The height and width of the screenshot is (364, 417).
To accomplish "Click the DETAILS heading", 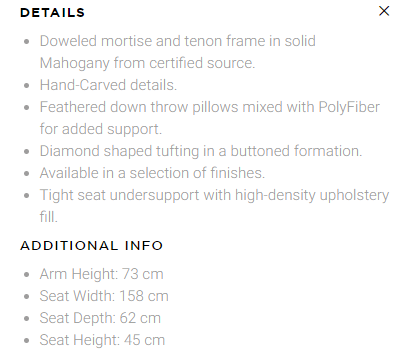I will pos(52,13).
